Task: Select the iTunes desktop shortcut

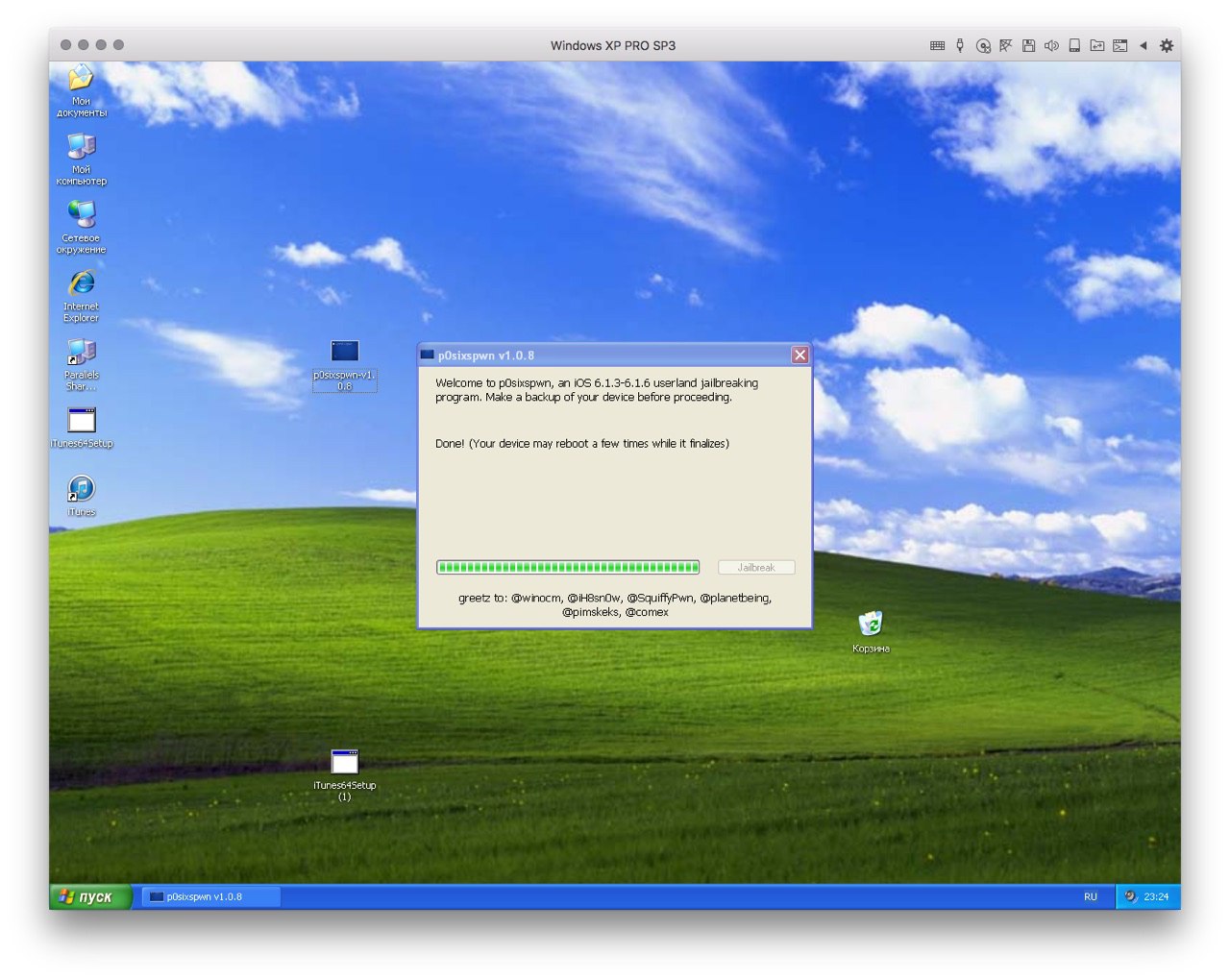Action: (x=81, y=496)
